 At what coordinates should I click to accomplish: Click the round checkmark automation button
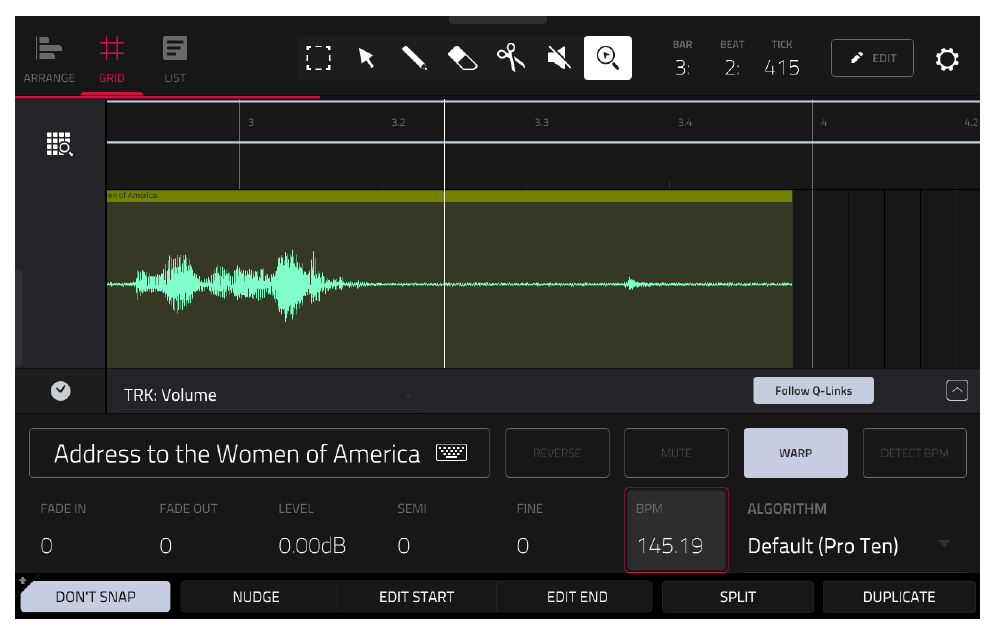coord(60,391)
